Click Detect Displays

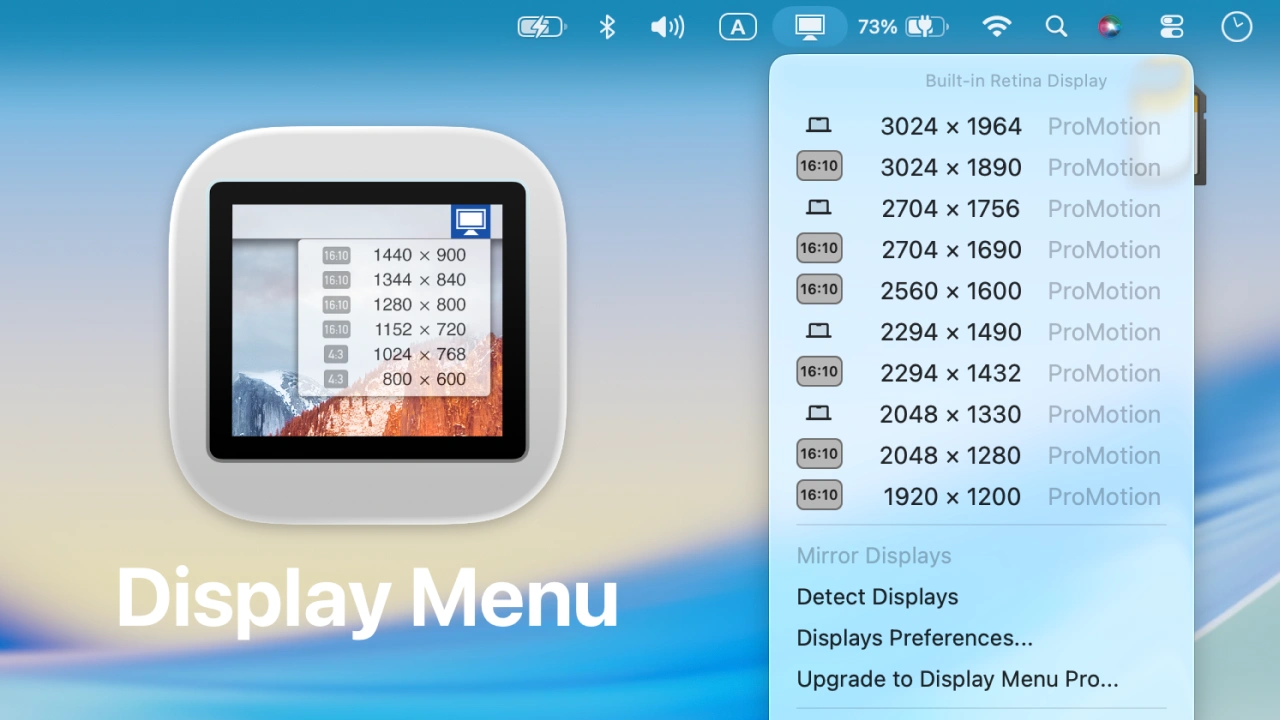click(x=877, y=596)
